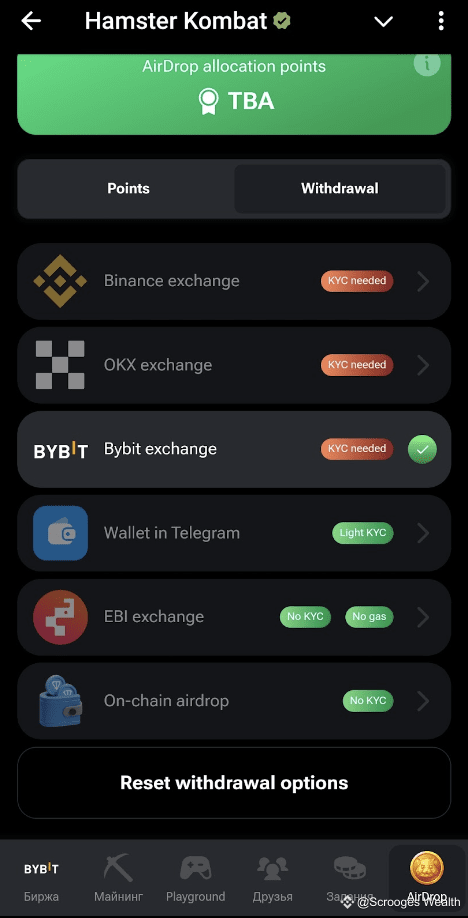Open the Playground gamepad tab

pyautogui.click(x=196, y=877)
